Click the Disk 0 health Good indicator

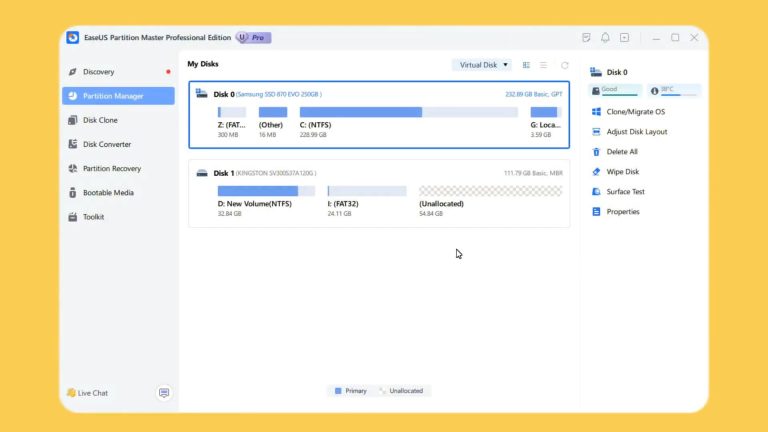pos(615,91)
